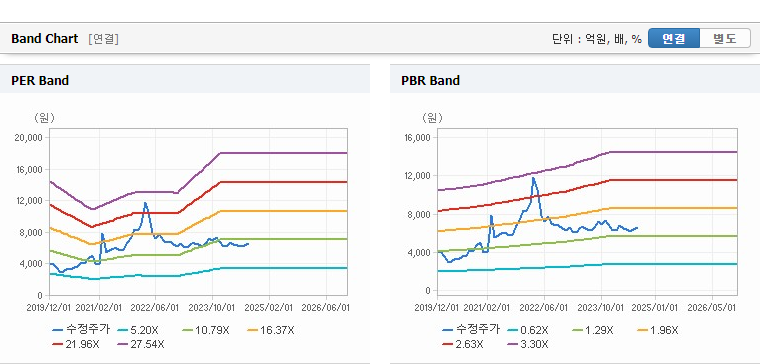Click 2025/02/01 on PER Band x-axis

[269, 308]
